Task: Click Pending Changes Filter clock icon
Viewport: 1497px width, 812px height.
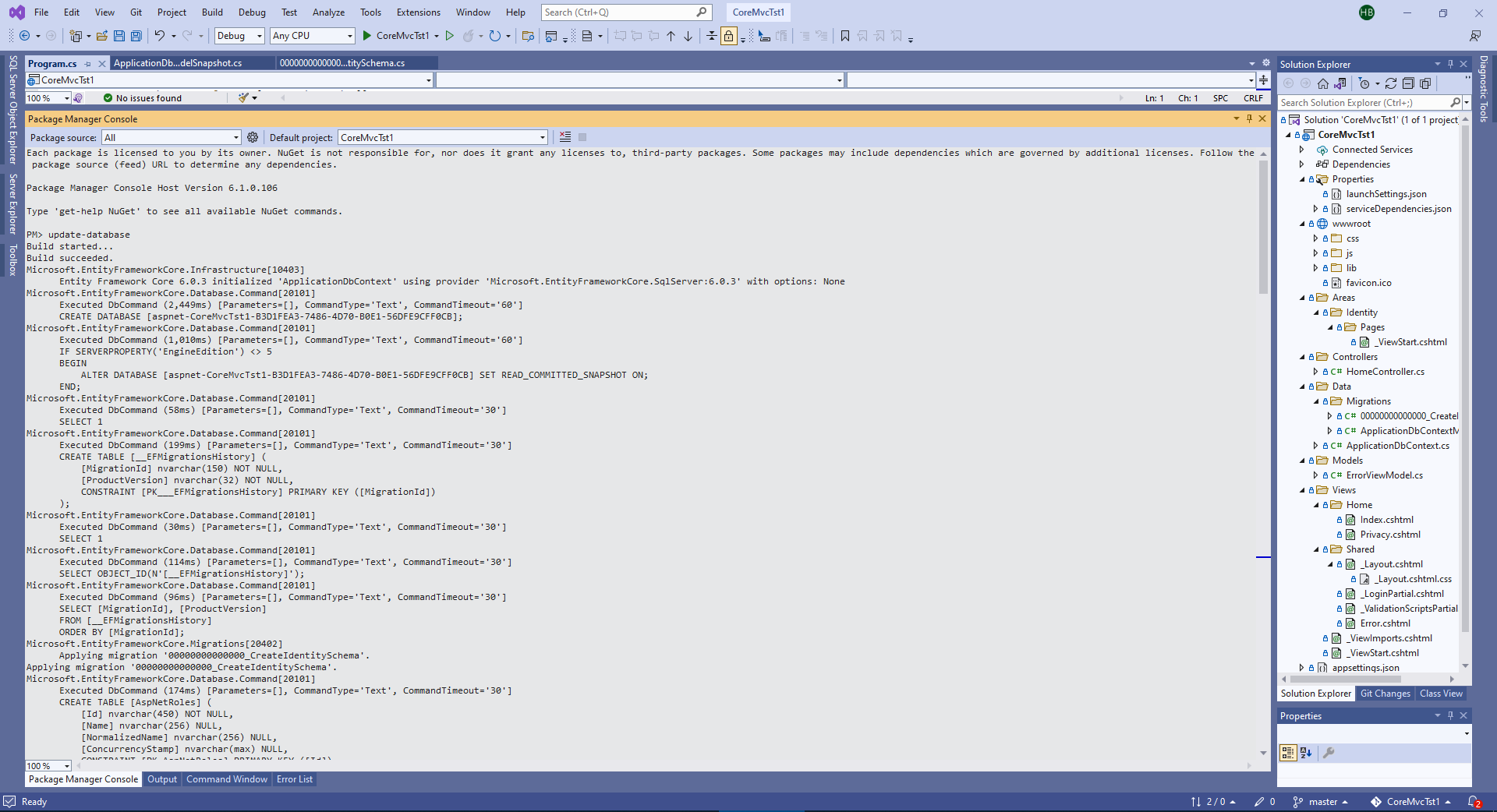Action: tap(1364, 83)
